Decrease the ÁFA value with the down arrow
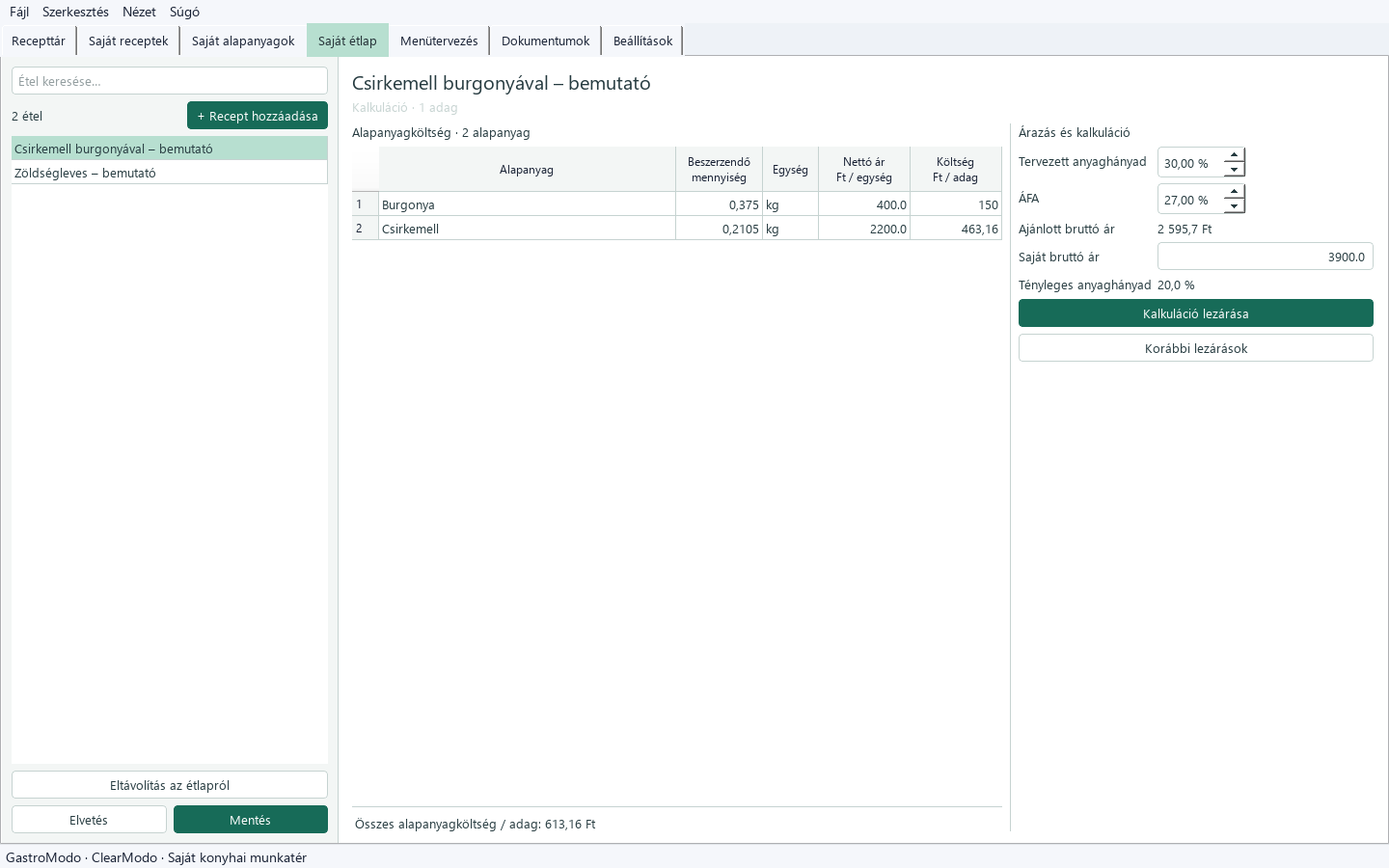Viewport: 1389px width, 868px height. click(1234, 206)
